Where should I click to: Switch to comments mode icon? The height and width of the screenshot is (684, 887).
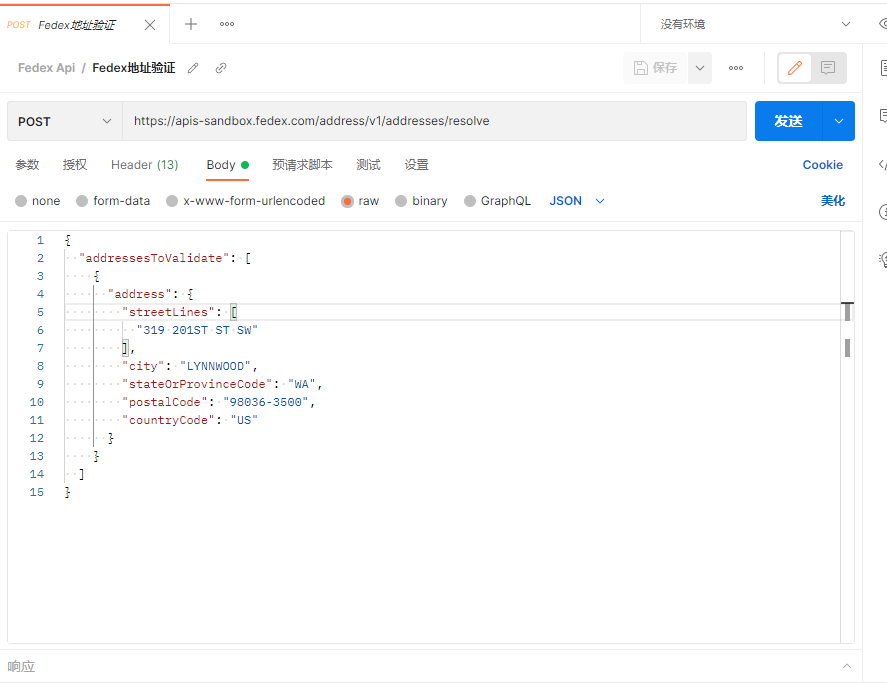[x=828, y=68]
